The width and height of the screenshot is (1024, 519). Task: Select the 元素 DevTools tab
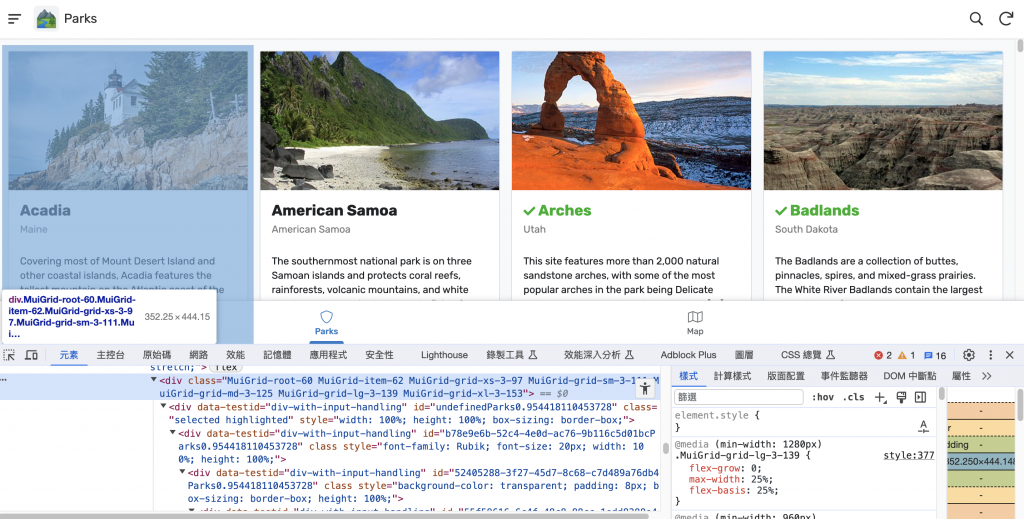(x=69, y=355)
